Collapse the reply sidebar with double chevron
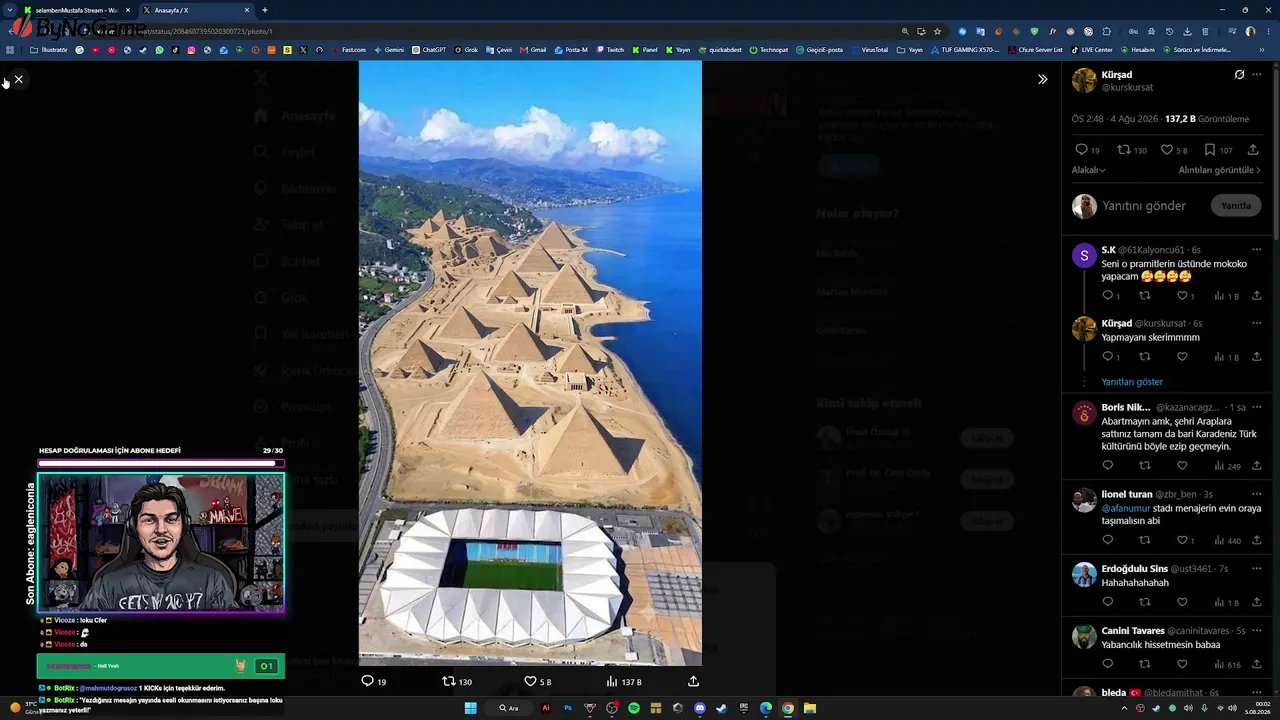1280x720 pixels. (1042, 79)
